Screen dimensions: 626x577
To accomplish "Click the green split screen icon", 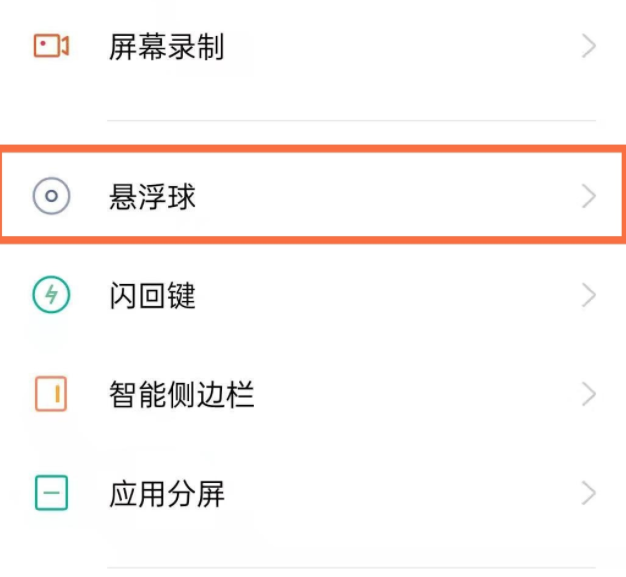I will pyautogui.click(x=50, y=493).
